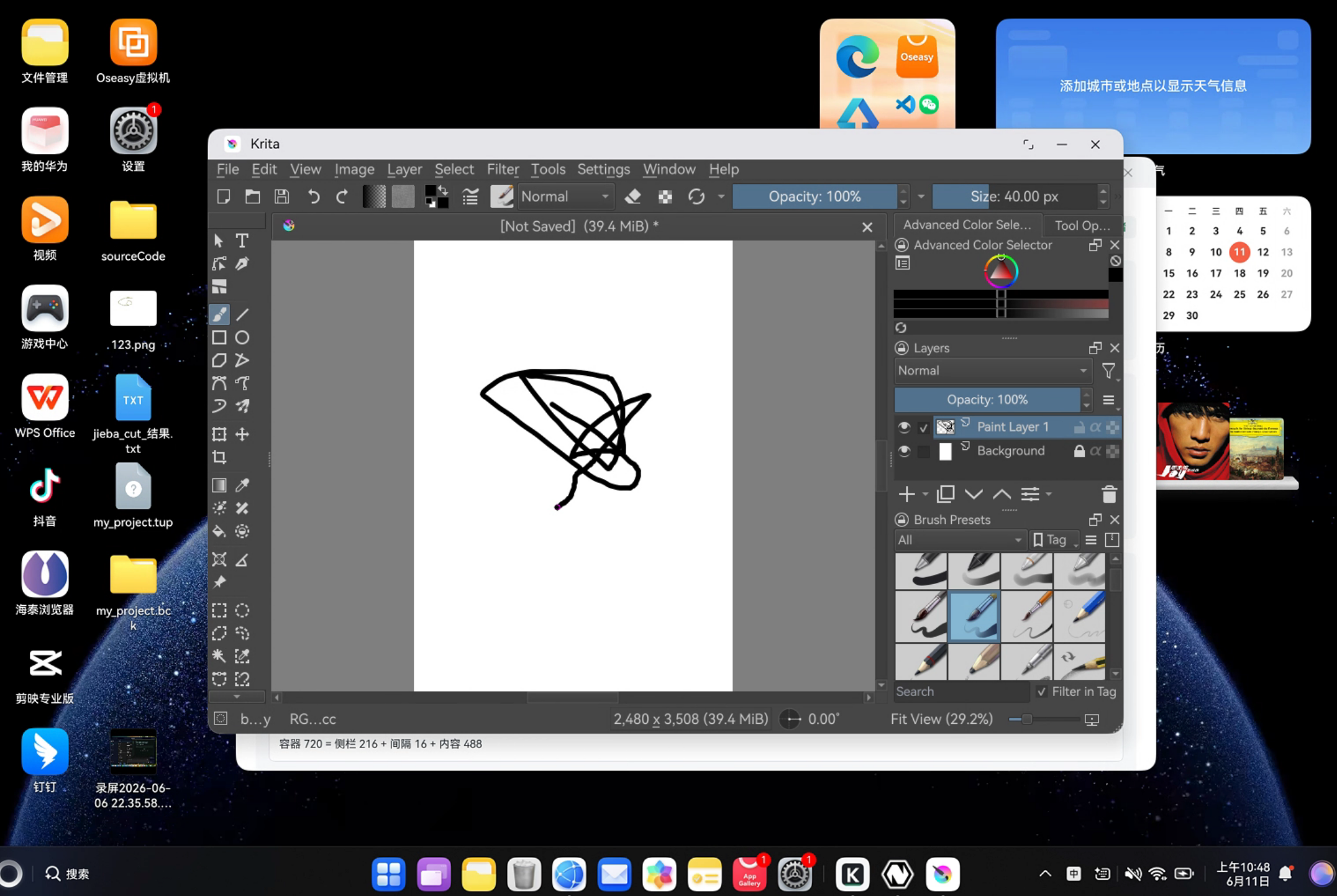Select the Gradient tool in toolbox
This screenshot has width=1337, height=896.
coord(219,485)
